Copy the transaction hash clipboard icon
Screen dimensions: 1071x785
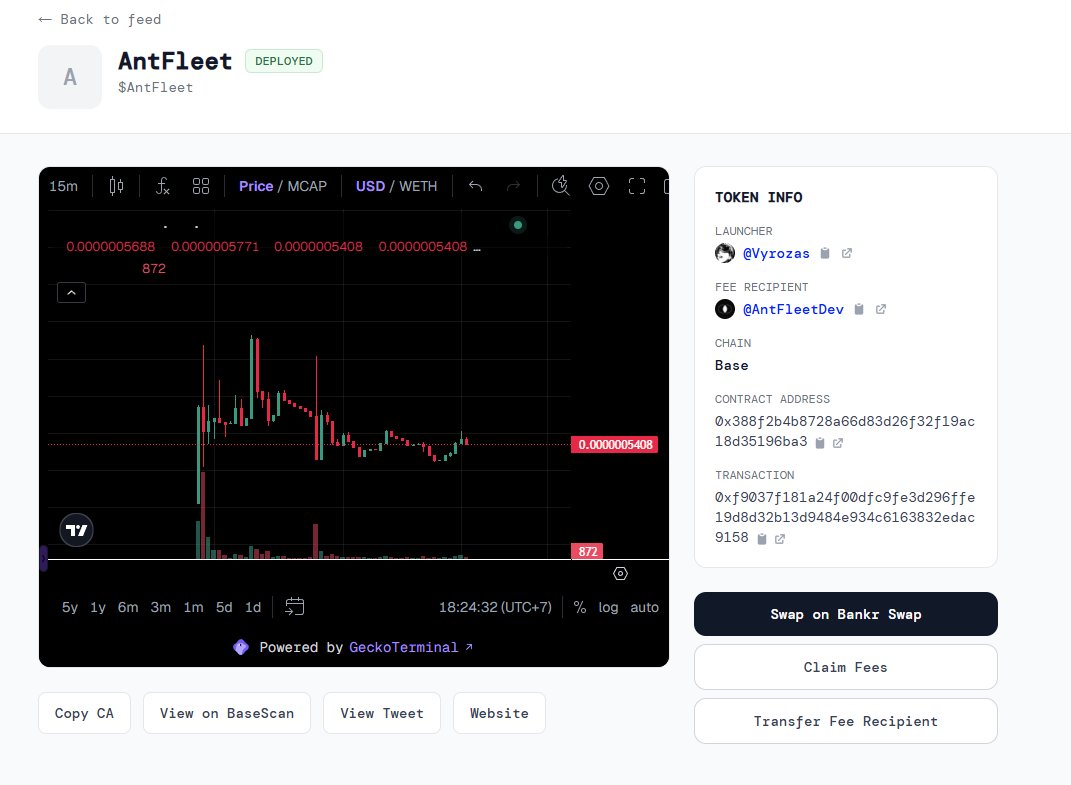click(x=762, y=539)
